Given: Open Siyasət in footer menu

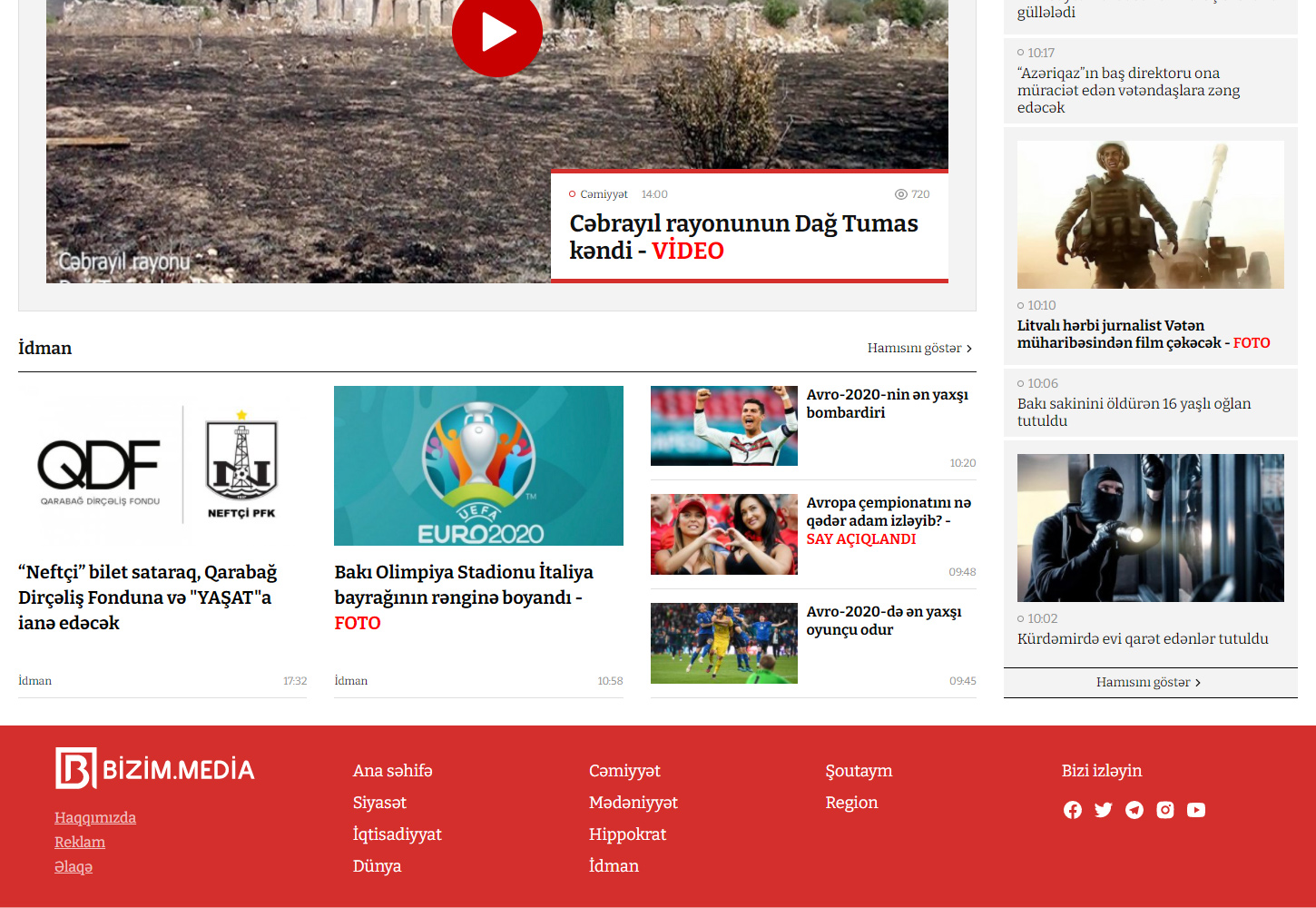Looking at the screenshot, I should tap(379, 803).
